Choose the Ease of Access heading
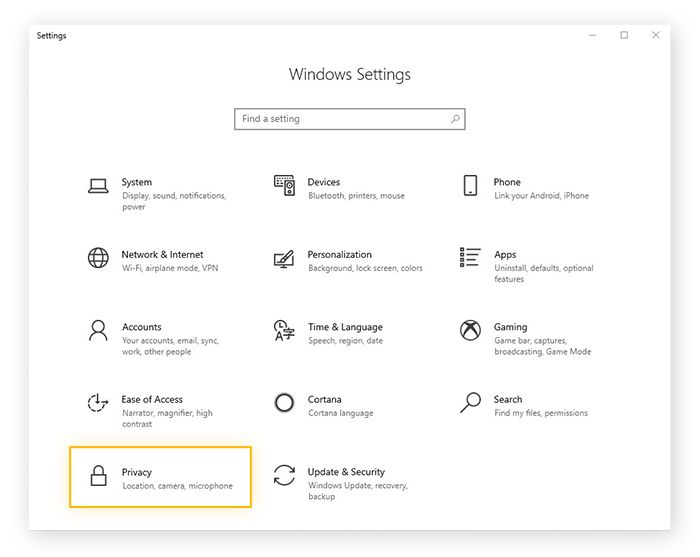Image resolution: width=700 pixels, height=557 pixels. coord(152,399)
